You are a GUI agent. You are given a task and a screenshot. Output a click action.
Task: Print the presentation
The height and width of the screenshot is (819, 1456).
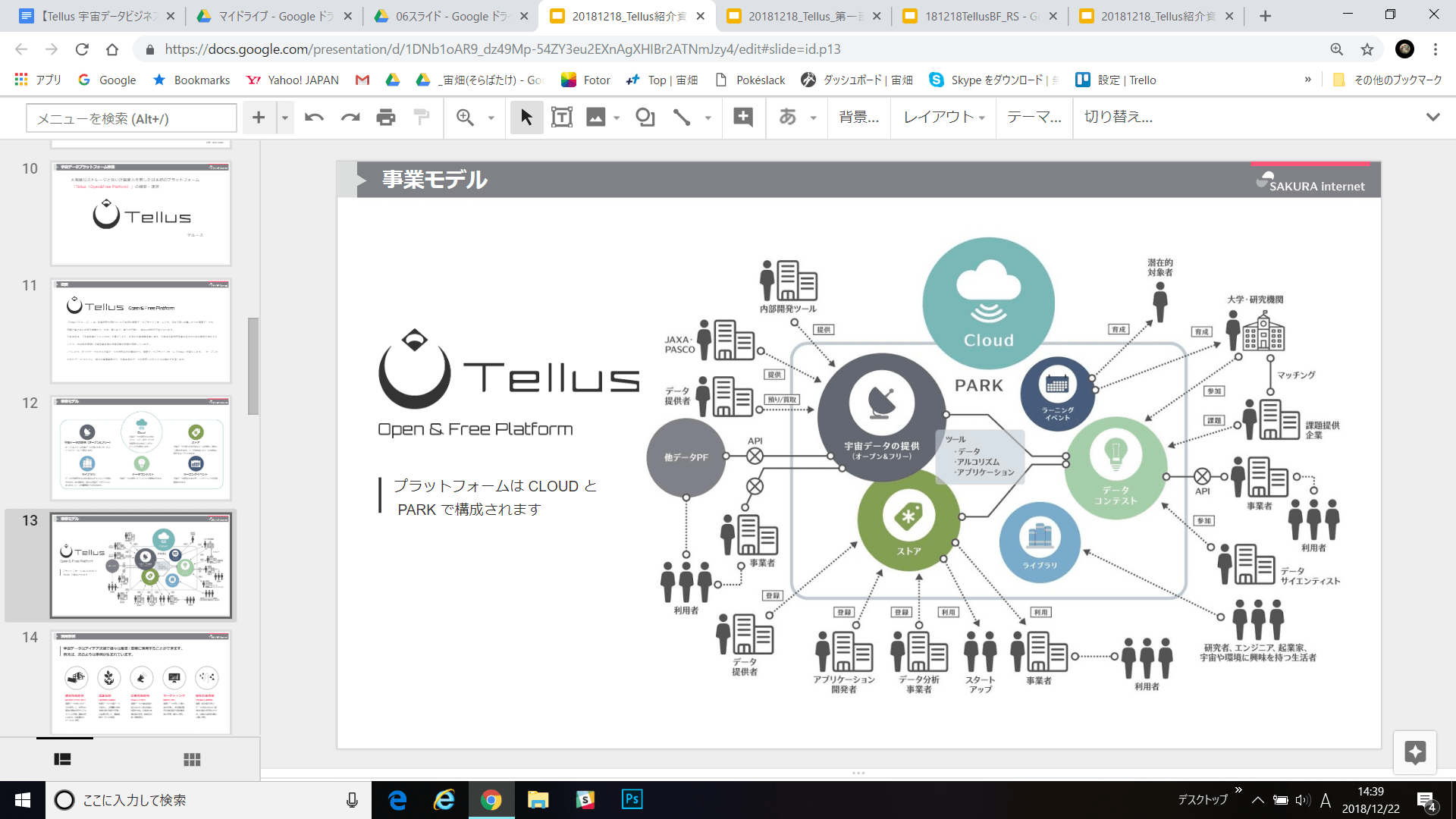(386, 118)
